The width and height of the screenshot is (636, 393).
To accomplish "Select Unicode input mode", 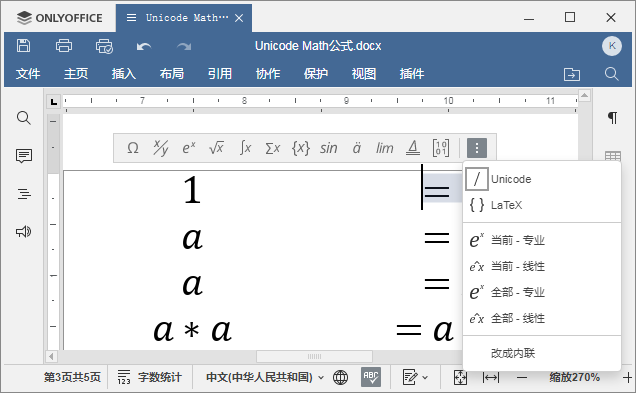I will point(542,179).
